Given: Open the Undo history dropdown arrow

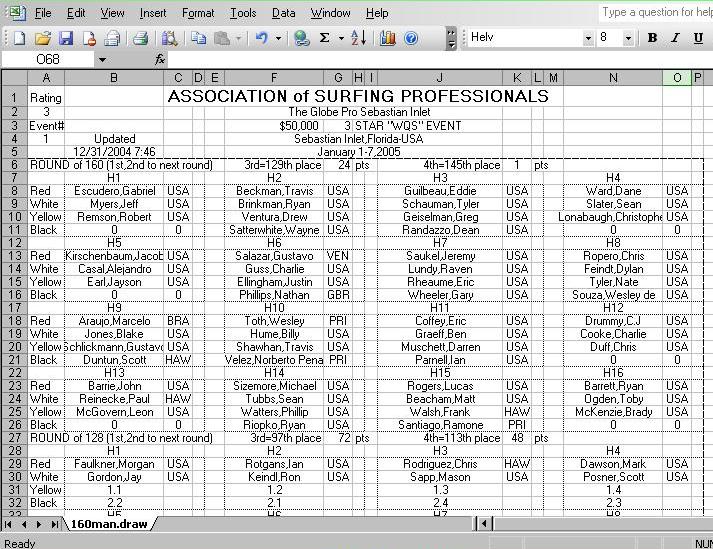Looking at the screenshot, I should click(278, 39).
